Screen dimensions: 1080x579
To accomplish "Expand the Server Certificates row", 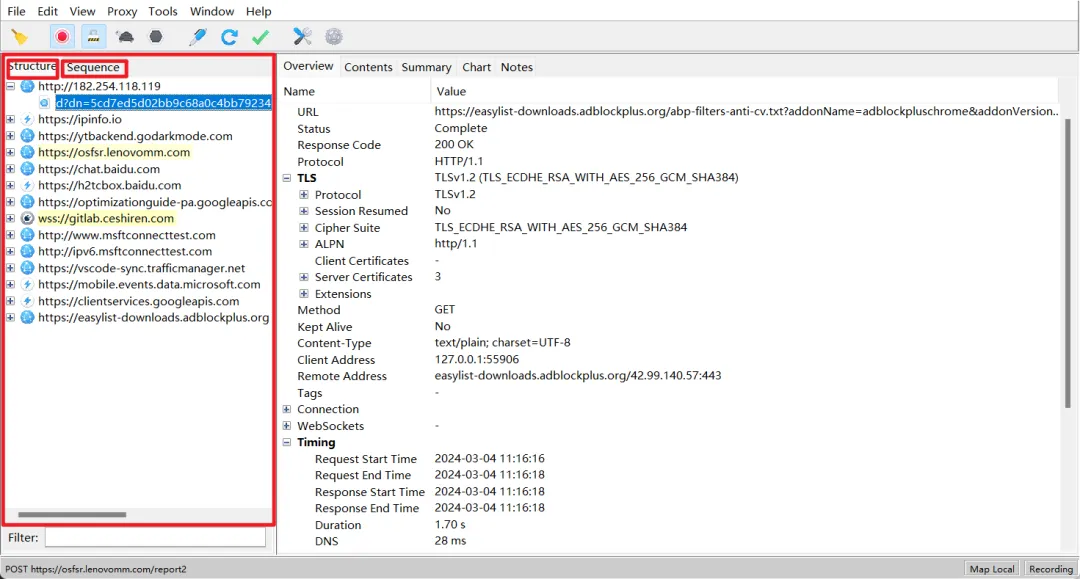I will click(x=304, y=277).
